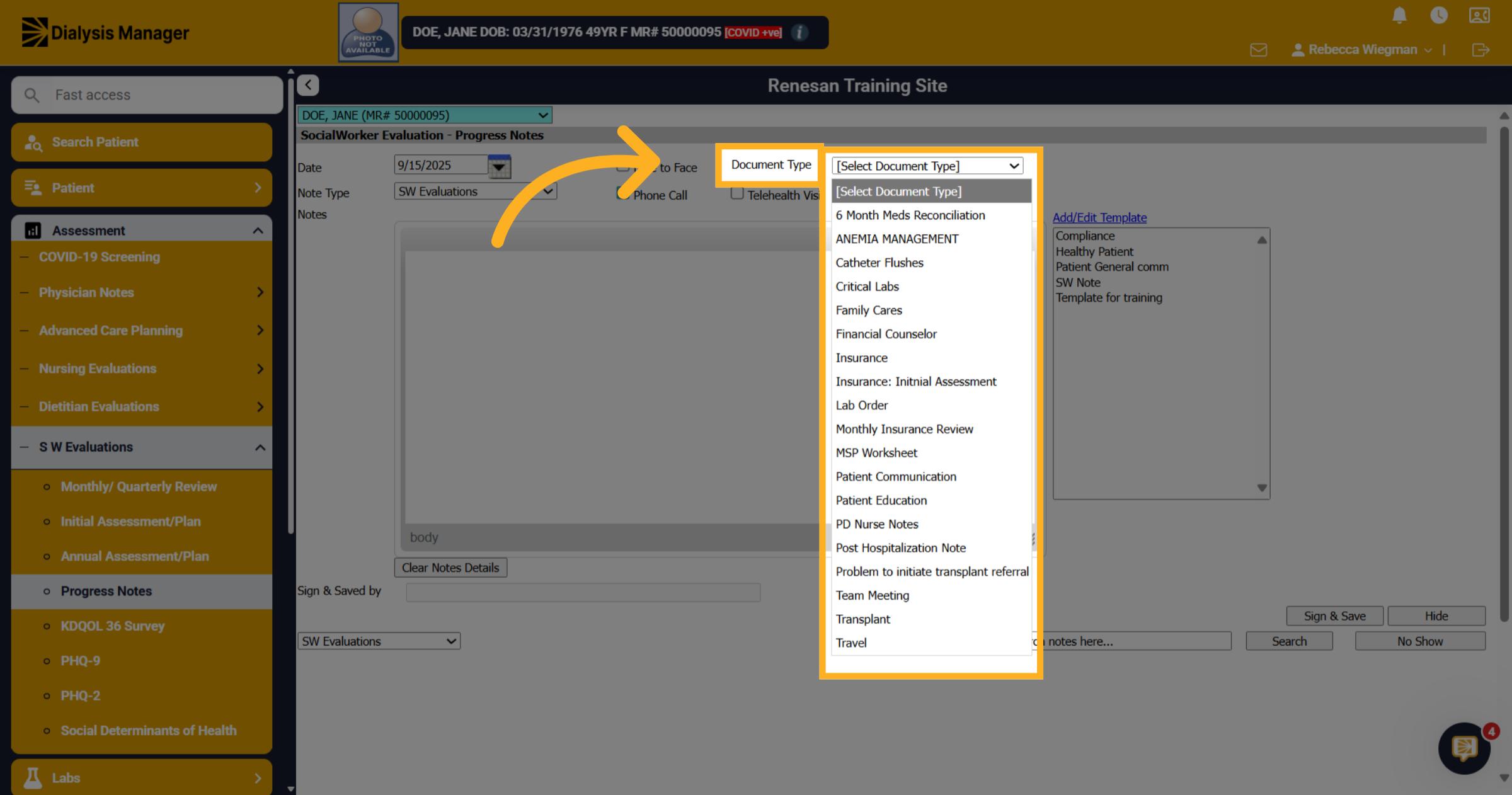This screenshot has width=1512, height=795.
Task: Click the Assessment chart icon
Action: point(33,231)
